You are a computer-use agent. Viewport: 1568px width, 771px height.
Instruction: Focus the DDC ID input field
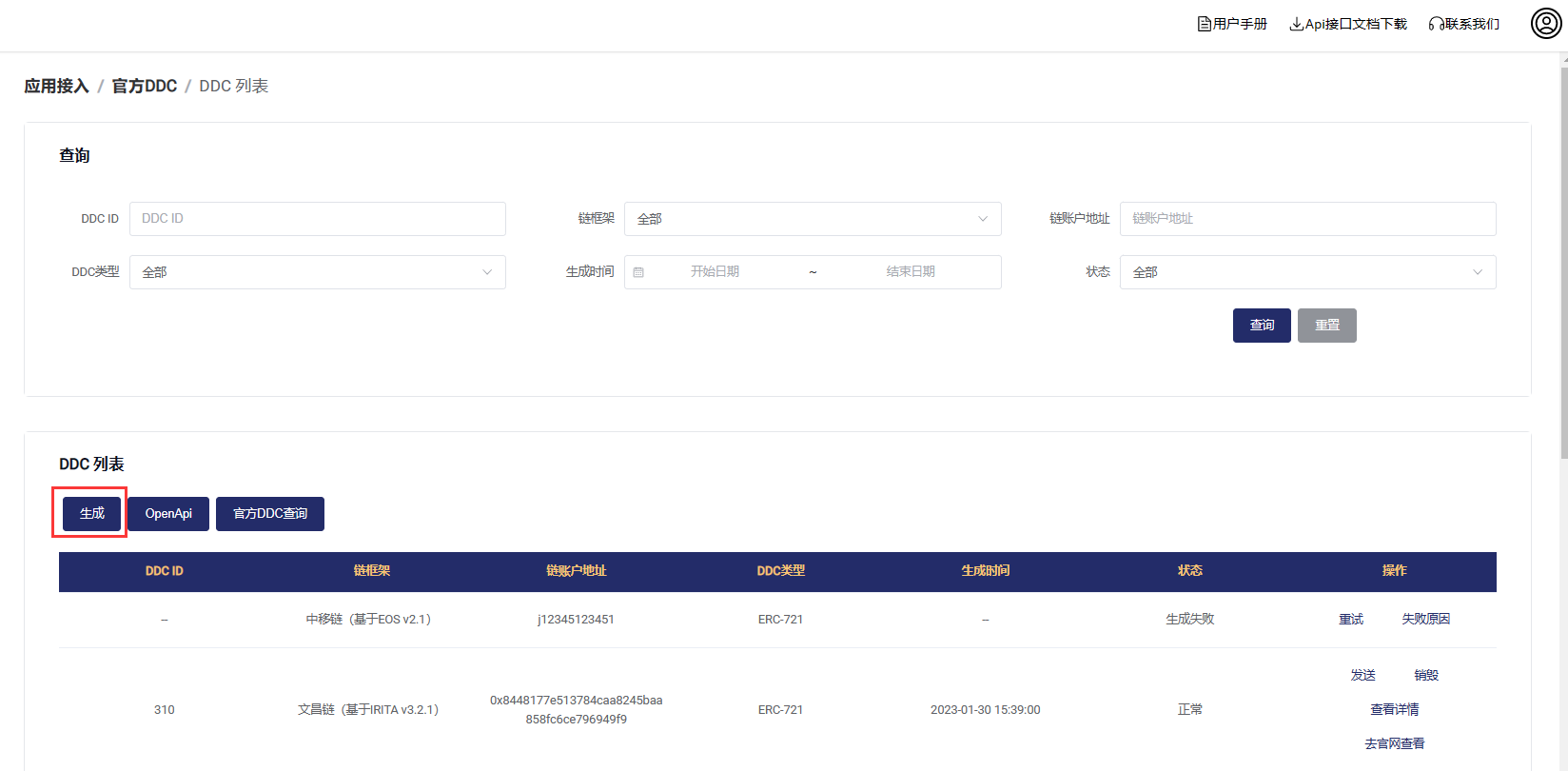tap(318, 219)
